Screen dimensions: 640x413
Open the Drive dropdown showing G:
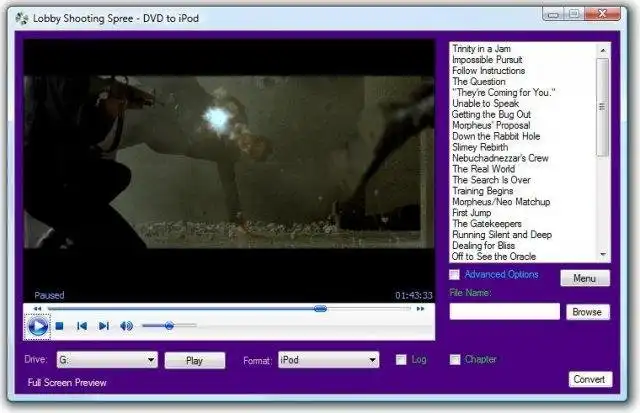click(x=107, y=360)
